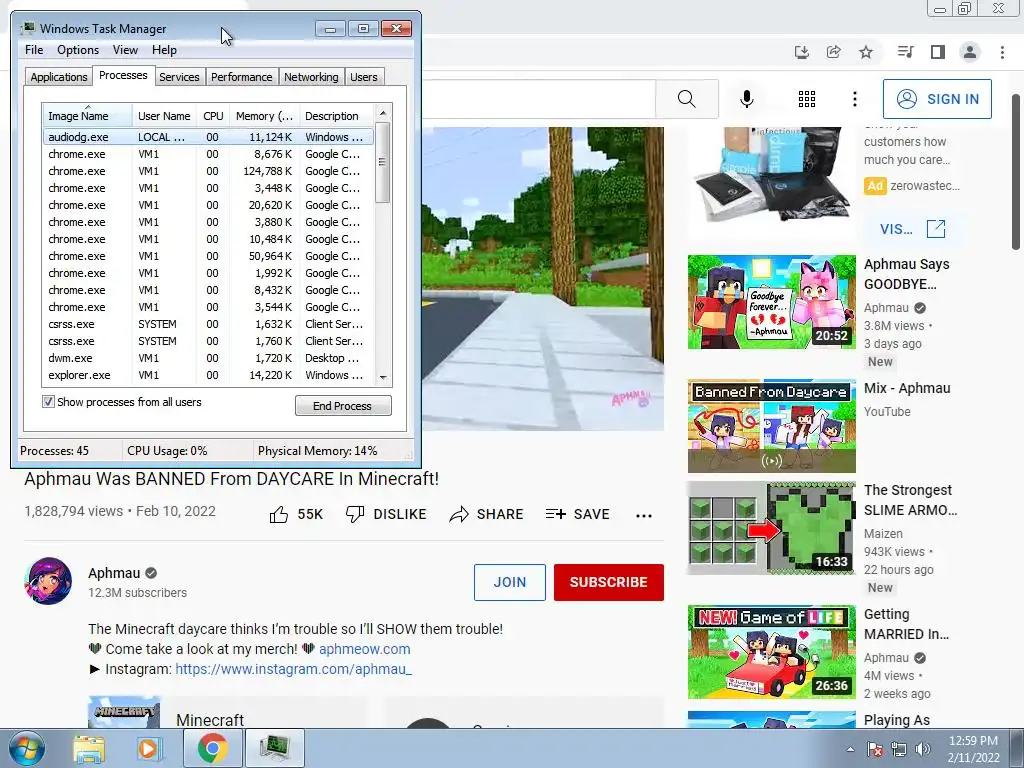Viewport: 1024px width, 768px height.
Task: Show hidden tray icons arrow
Action: click(x=850, y=749)
